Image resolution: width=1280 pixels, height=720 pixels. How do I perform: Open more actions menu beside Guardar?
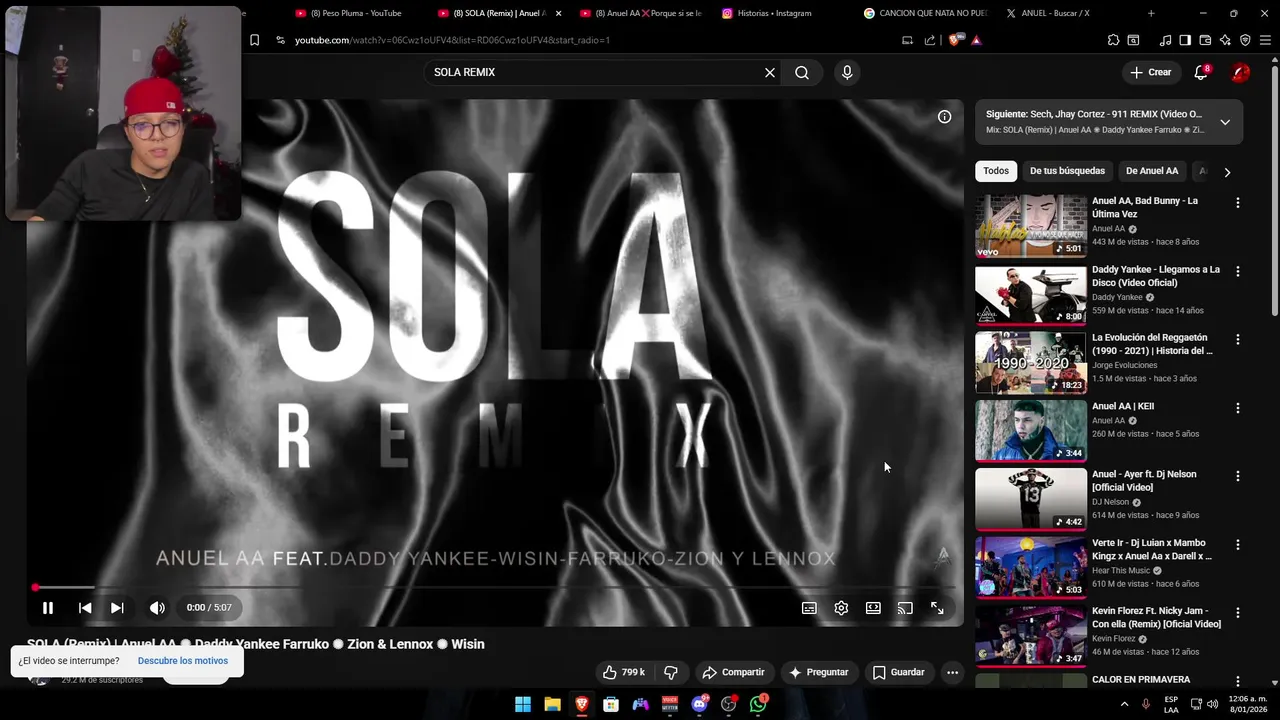coord(952,672)
